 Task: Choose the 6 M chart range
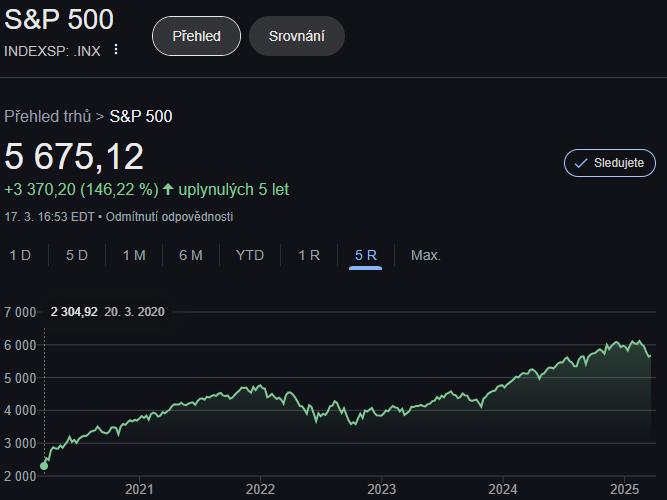click(191, 255)
